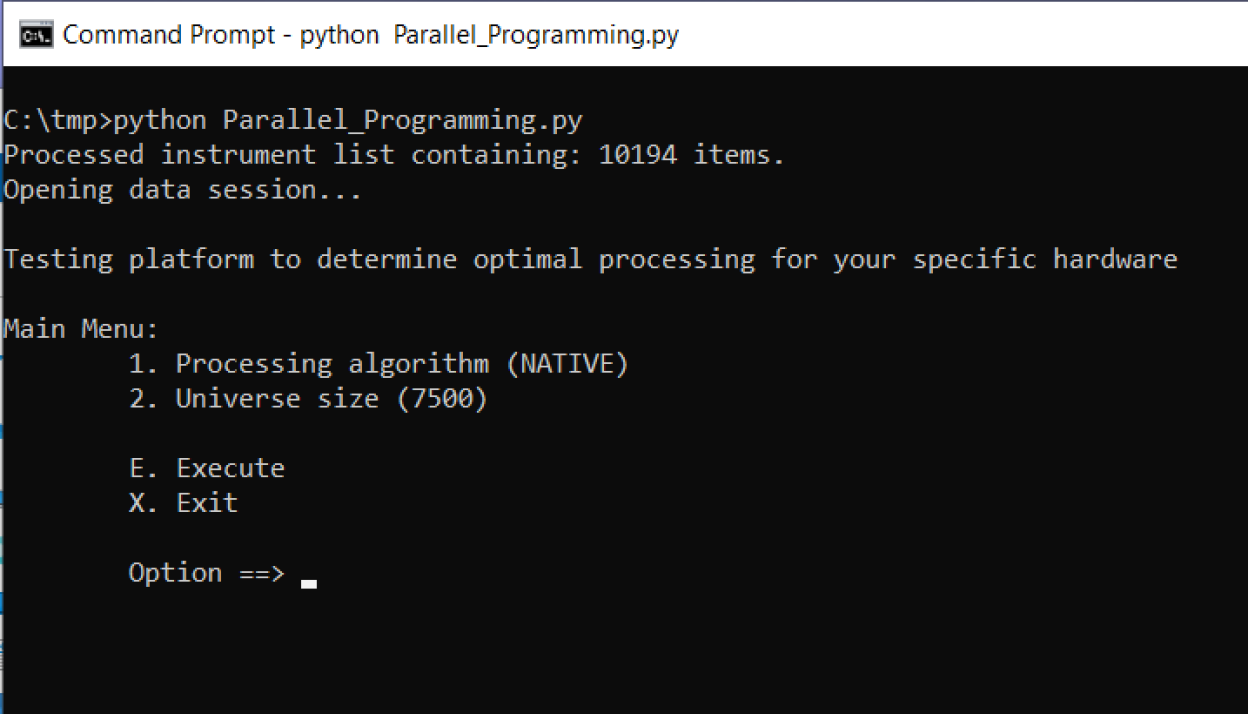Image resolution: width=1248 pixels, height=714 pixels.
Task: Click the 'E. Execute' menu entry
Action: tap(207, 468)
